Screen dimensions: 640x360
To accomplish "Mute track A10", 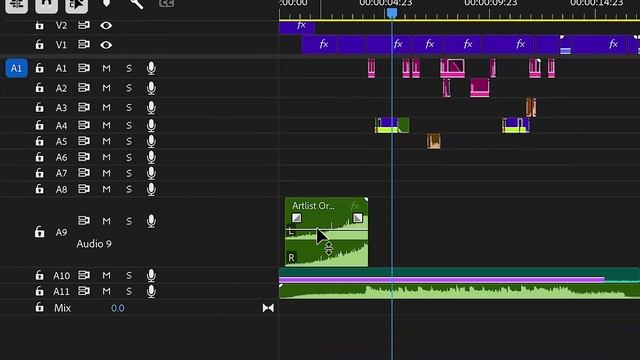I will click(106, 276).
